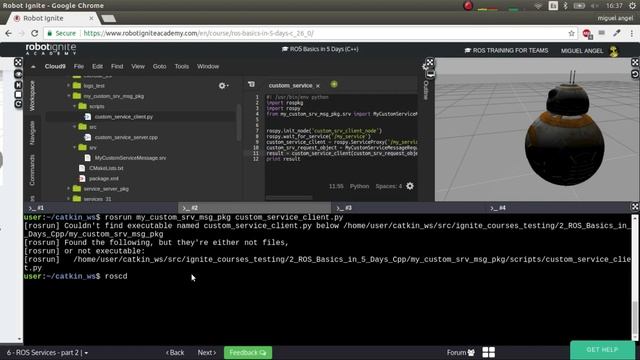This screenshot has height=360, width=640.
Task: Open editor settings gear in status bar
Action: pos(410,186)
